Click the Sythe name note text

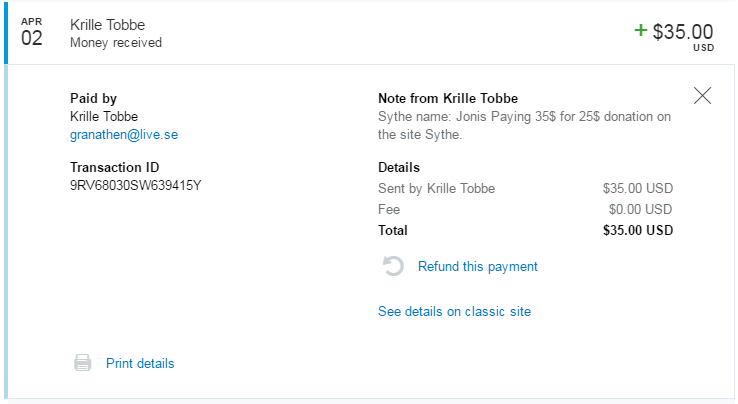click(524, 125)
